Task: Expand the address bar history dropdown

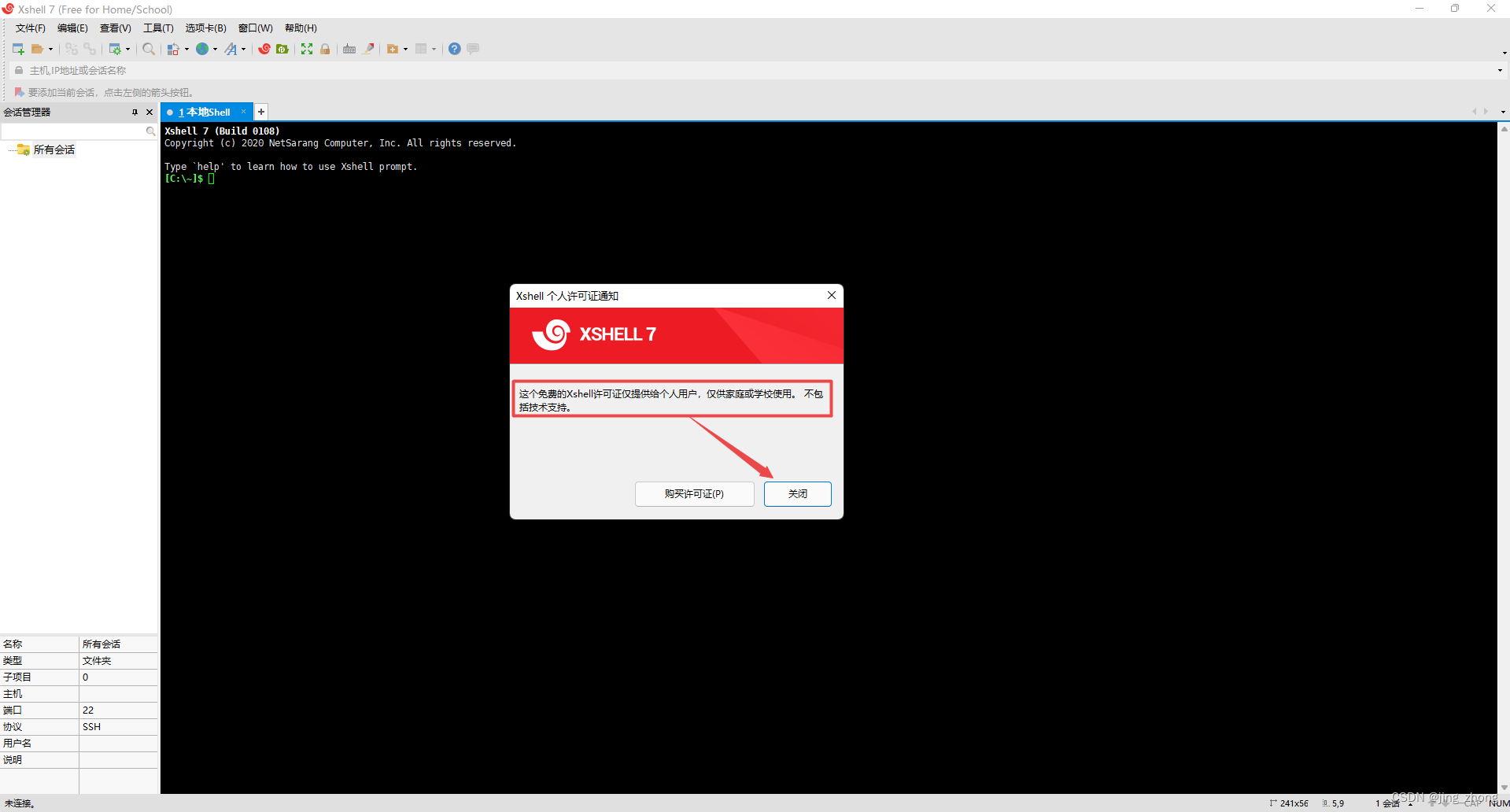Action: pyautogui.click(x=1500, y=71)
